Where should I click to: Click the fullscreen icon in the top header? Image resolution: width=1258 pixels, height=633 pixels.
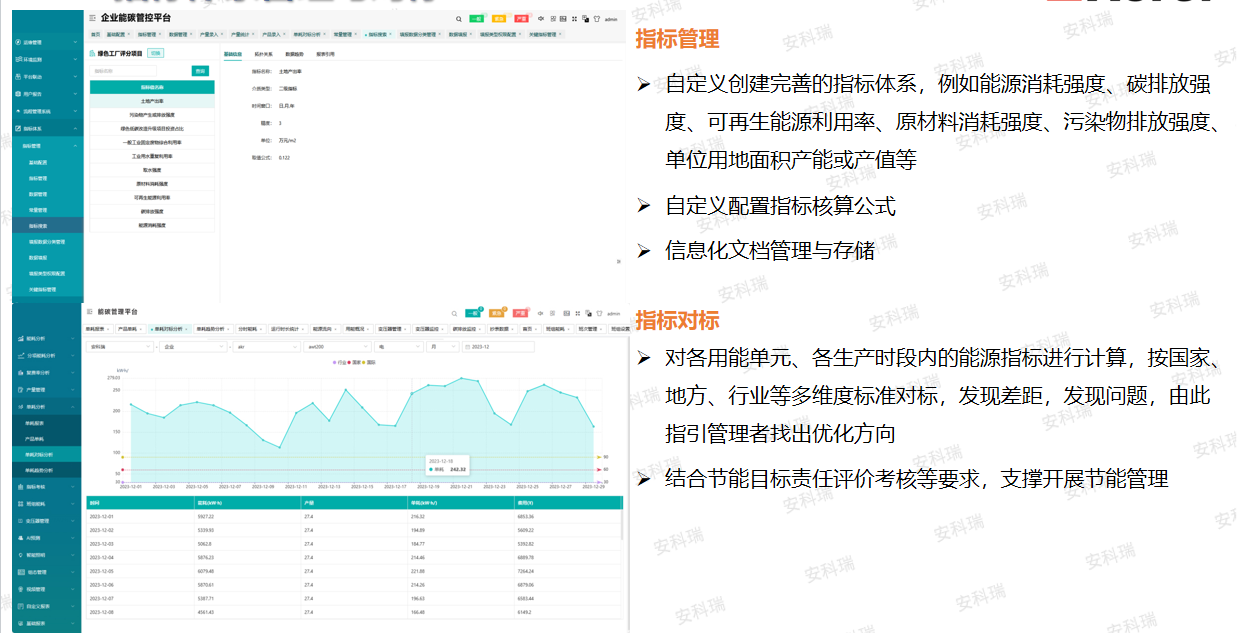tap(574, 19)
